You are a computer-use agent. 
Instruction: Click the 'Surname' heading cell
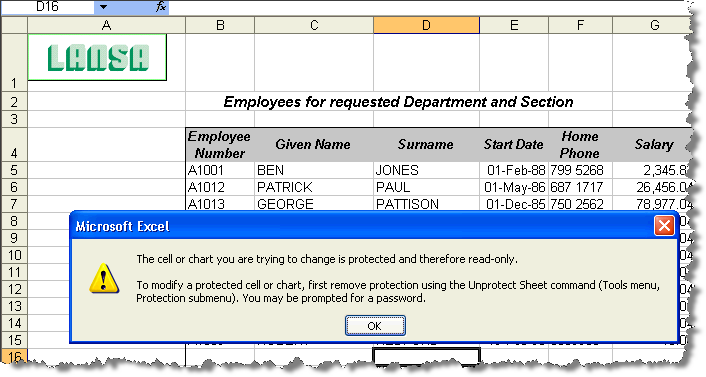[426, 145]
